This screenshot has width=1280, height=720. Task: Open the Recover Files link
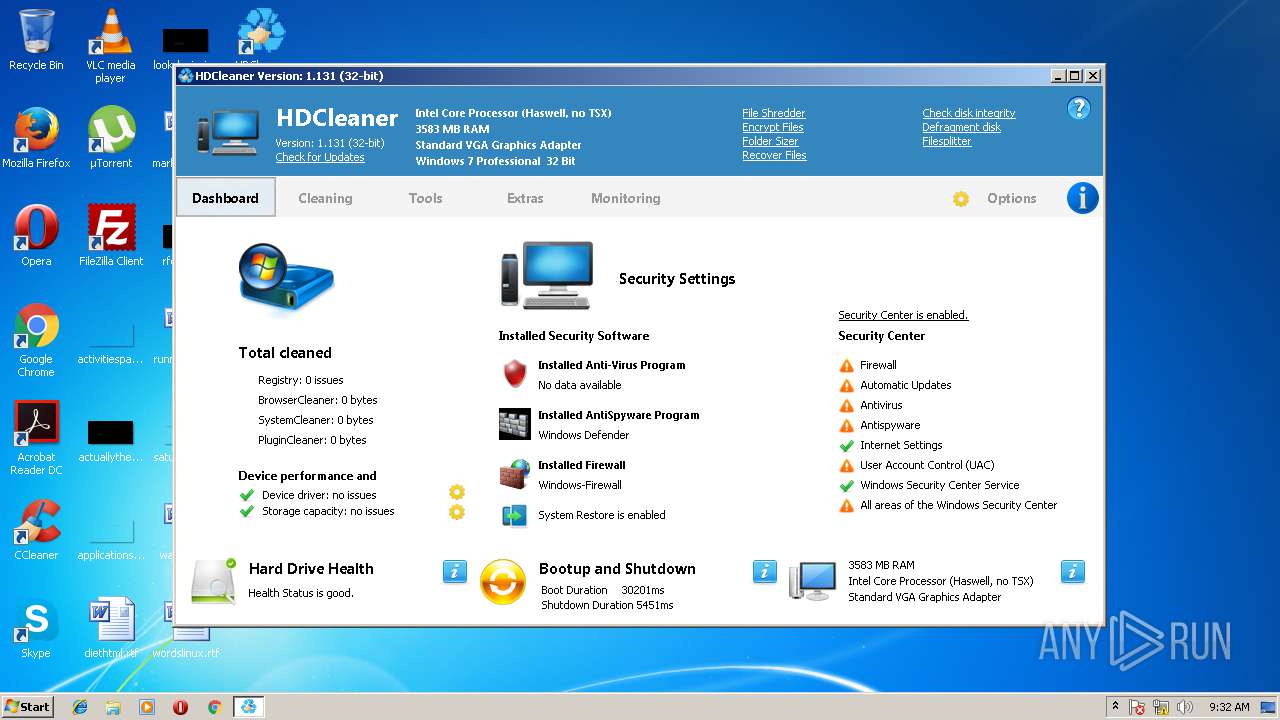[774, 156]
